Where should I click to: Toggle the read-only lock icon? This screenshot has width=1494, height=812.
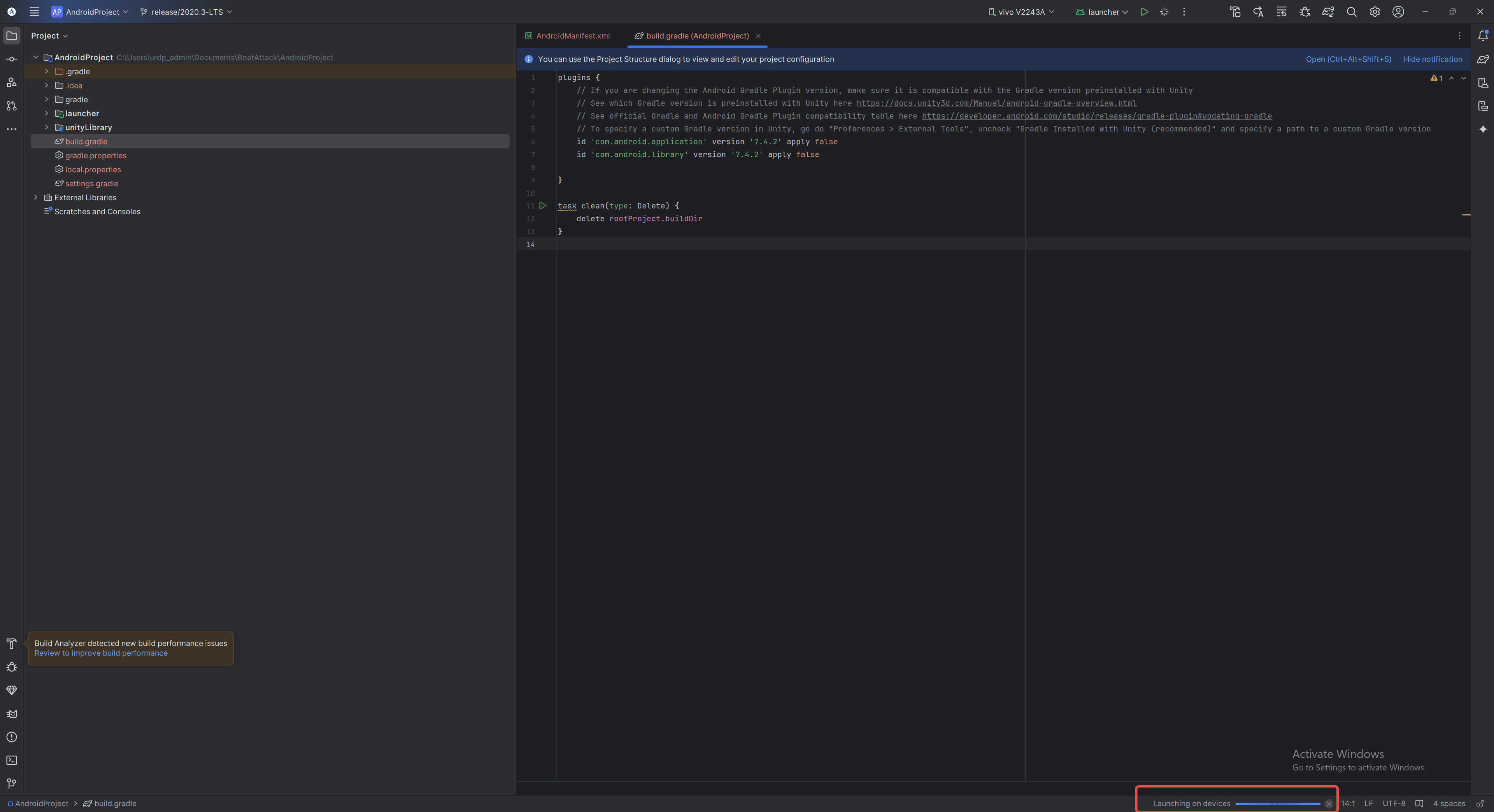(1480, 803)
